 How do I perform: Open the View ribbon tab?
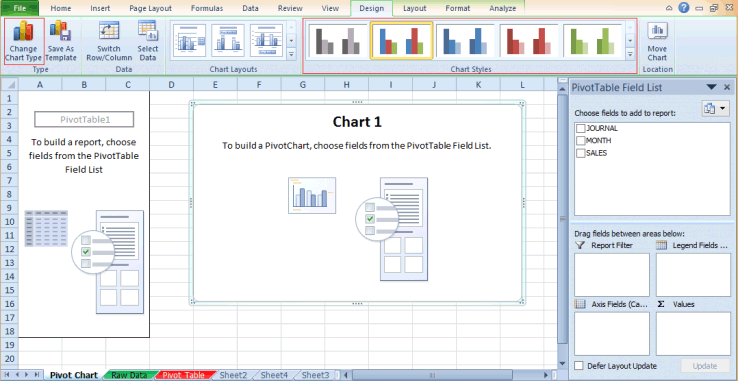(x=330, y=8)
